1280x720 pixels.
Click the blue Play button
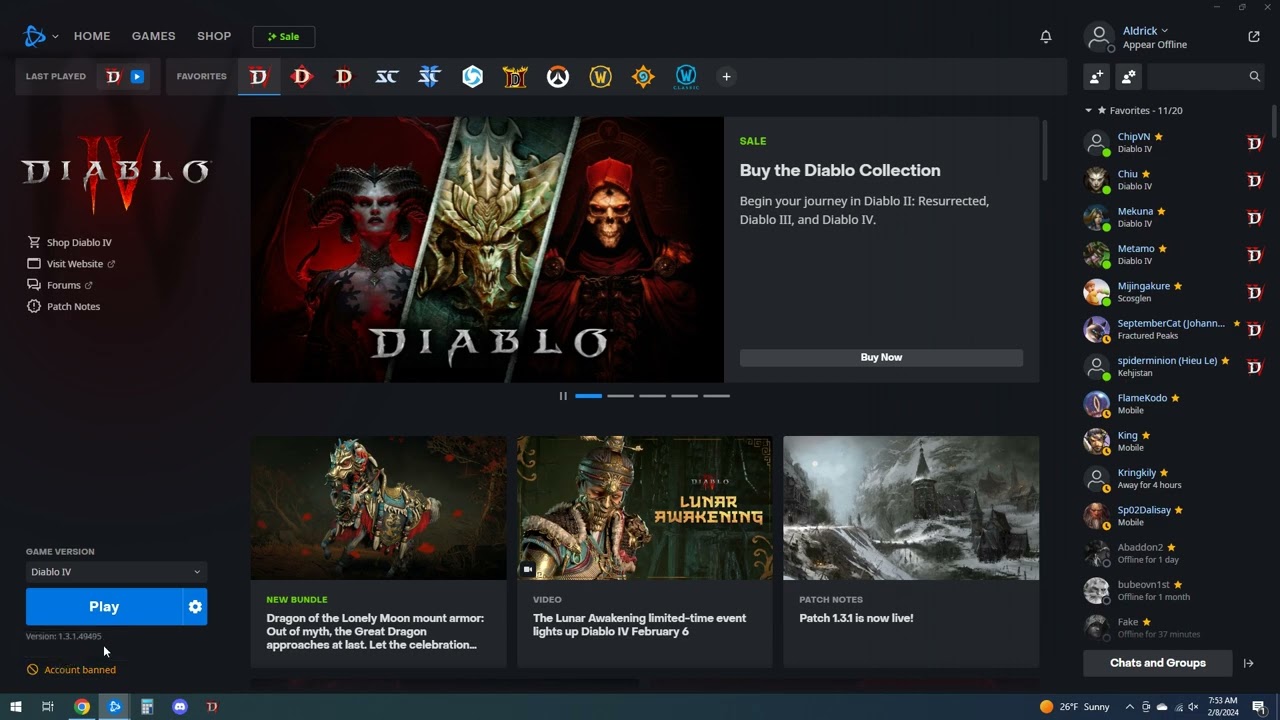(x=104, y=607)
